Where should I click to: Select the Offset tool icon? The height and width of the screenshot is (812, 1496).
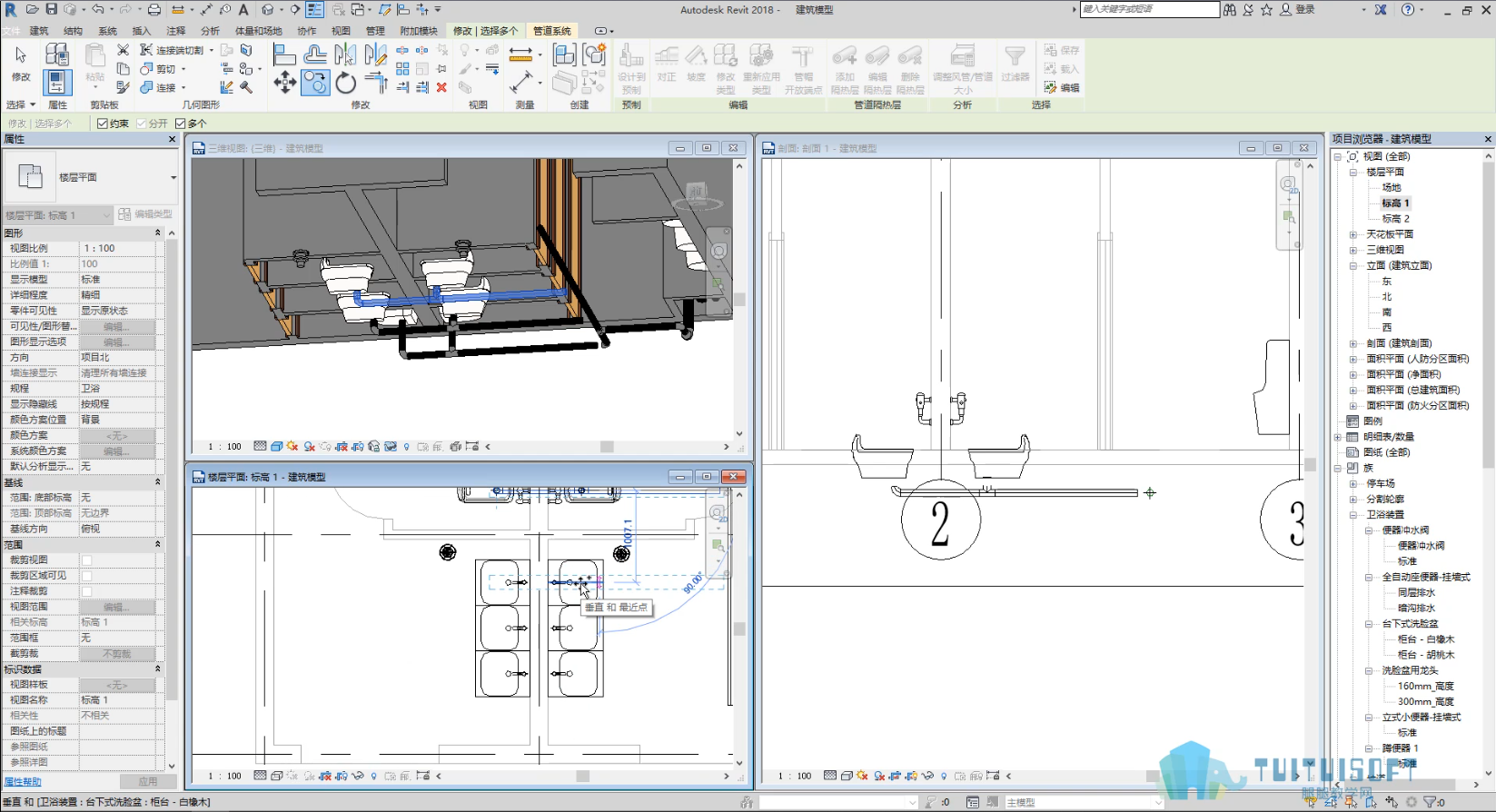(315, 54)
